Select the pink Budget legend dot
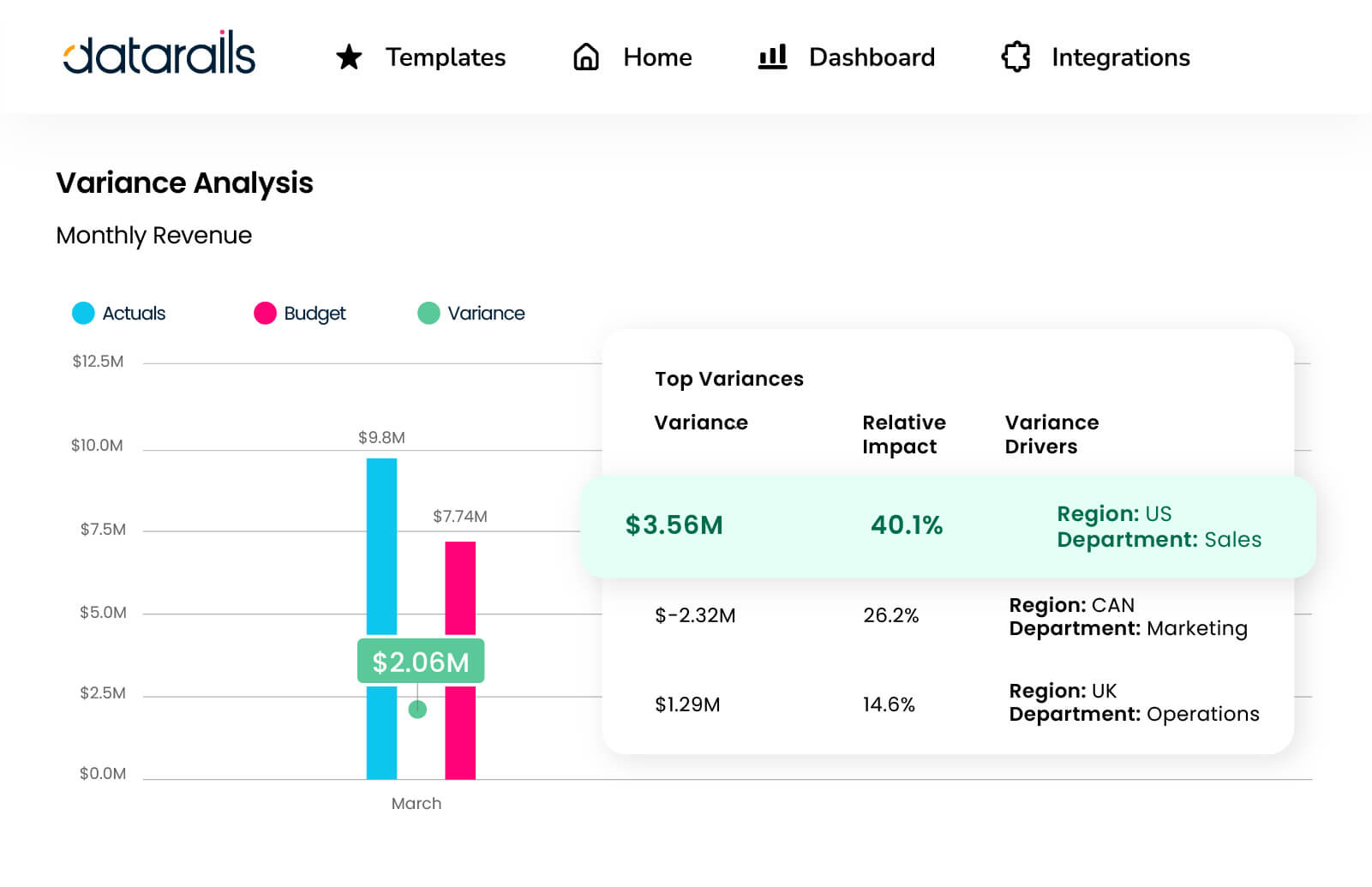Screen dimensions: 1372x887 click(265, 314)
